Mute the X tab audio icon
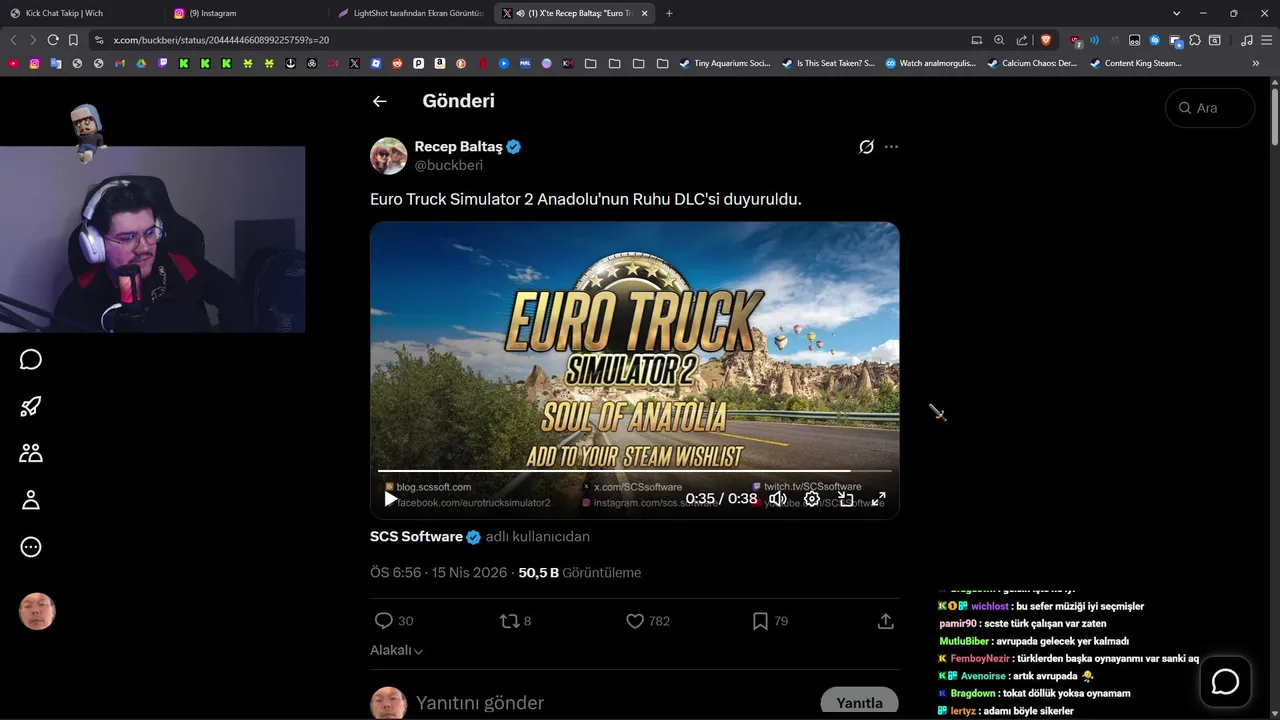Image resolution: width=1280 pixels, height=720 pixels. click(x=520, y=13)
